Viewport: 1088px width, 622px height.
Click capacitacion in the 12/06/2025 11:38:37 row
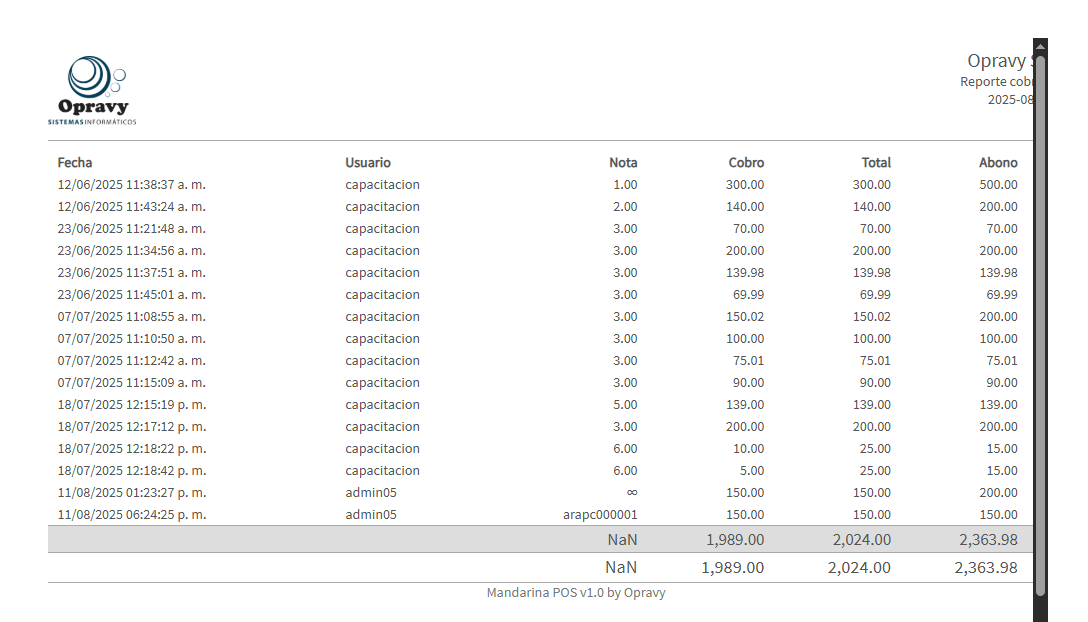[x=382, y=185]
